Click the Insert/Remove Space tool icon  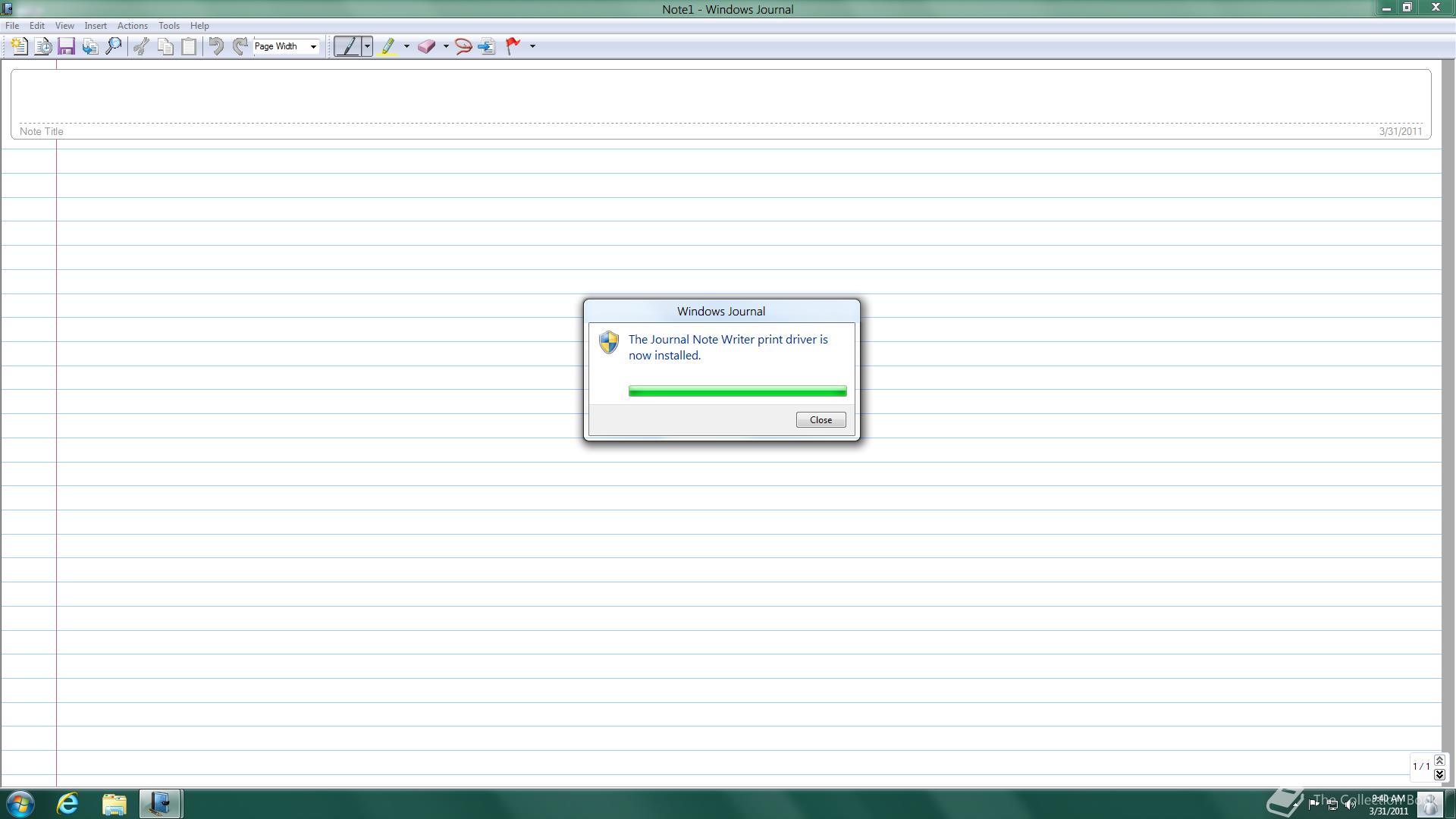coord(487,46)
